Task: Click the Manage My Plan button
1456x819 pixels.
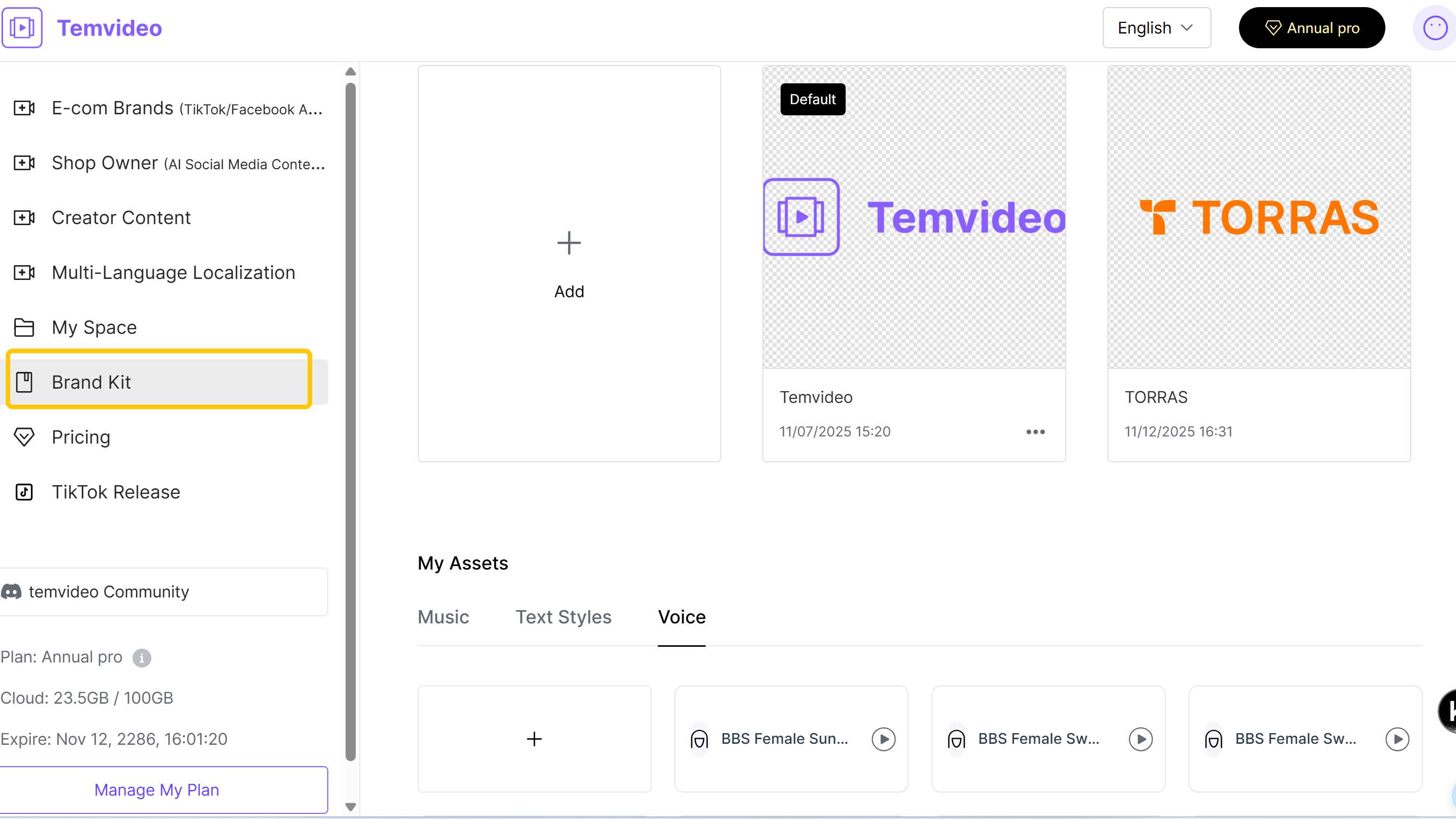Action: tap(157, 790)
